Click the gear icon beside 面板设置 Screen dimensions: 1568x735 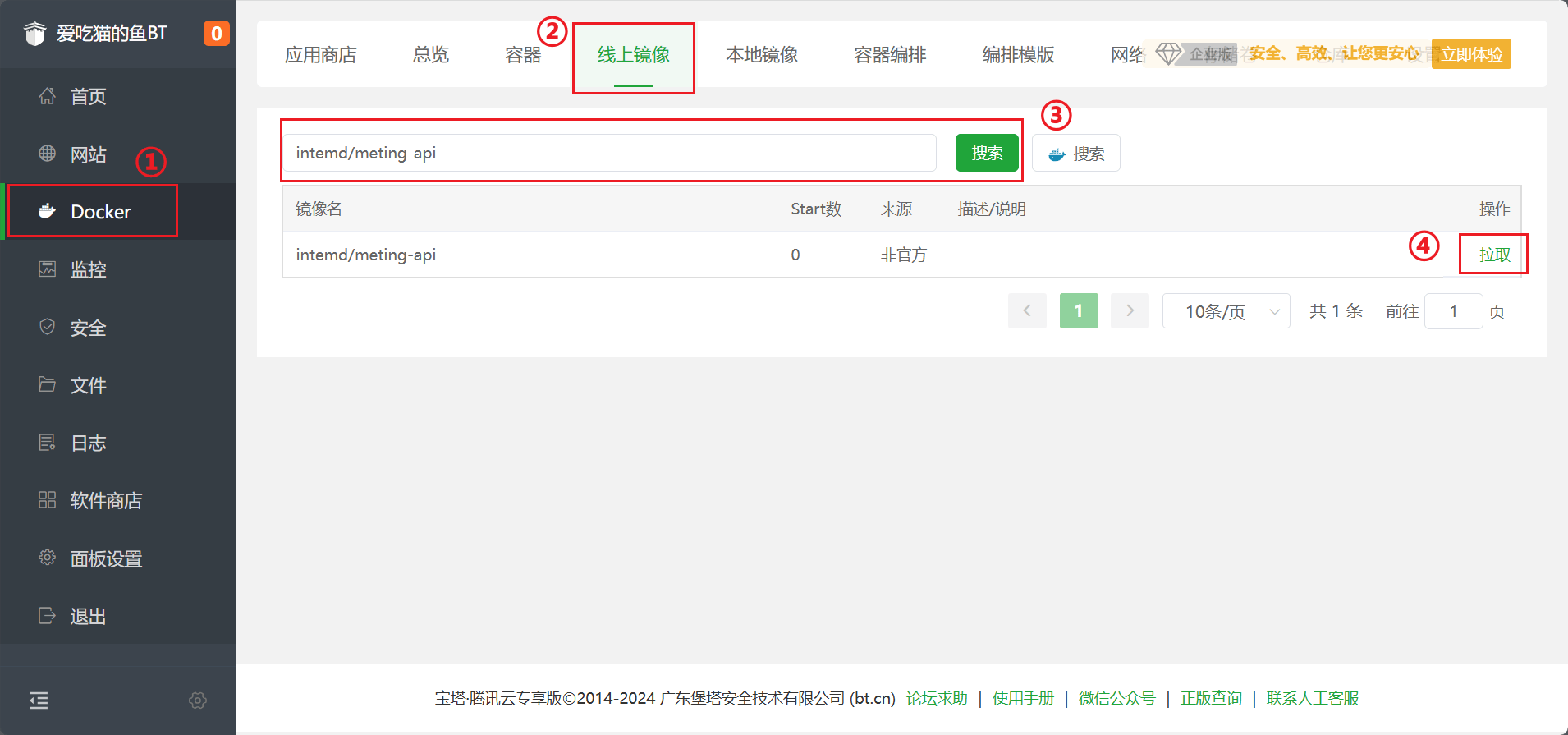(x=47, y=558)
